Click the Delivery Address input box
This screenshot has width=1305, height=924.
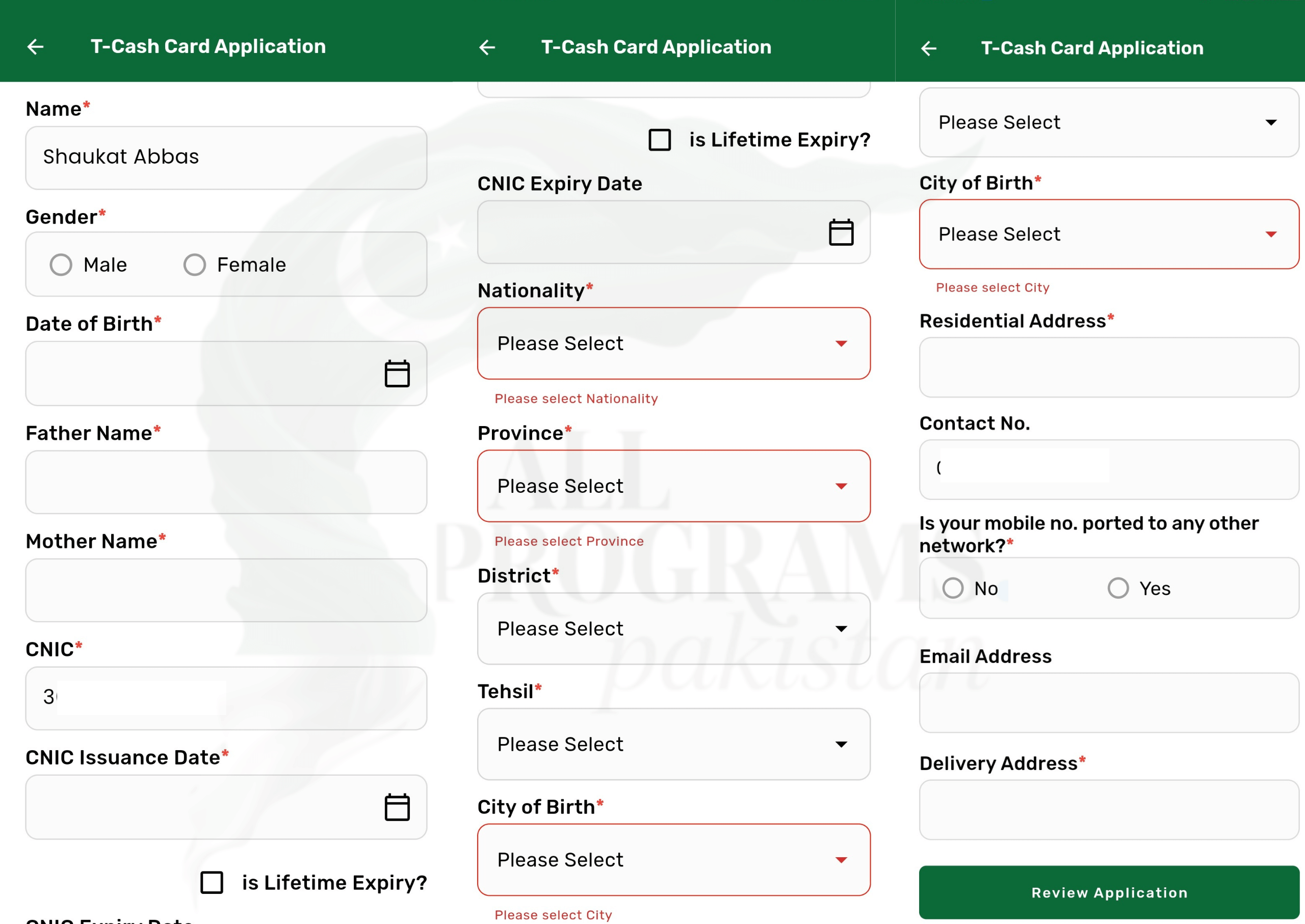[x=1108, y=810]
